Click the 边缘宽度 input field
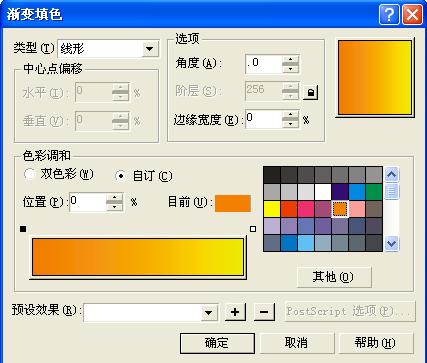 point(264,119)
